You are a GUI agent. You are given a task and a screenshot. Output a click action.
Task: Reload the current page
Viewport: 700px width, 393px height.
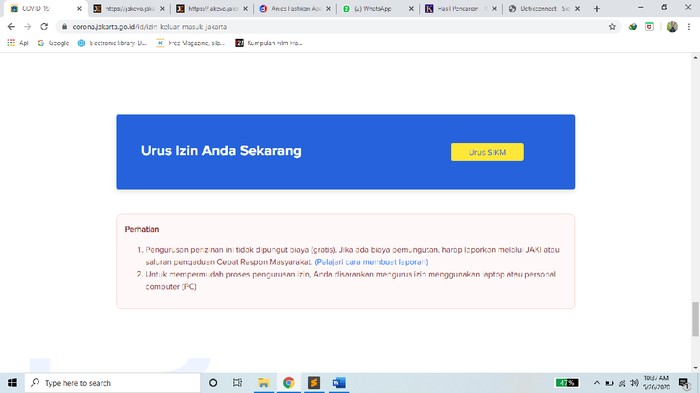(44, 27)
